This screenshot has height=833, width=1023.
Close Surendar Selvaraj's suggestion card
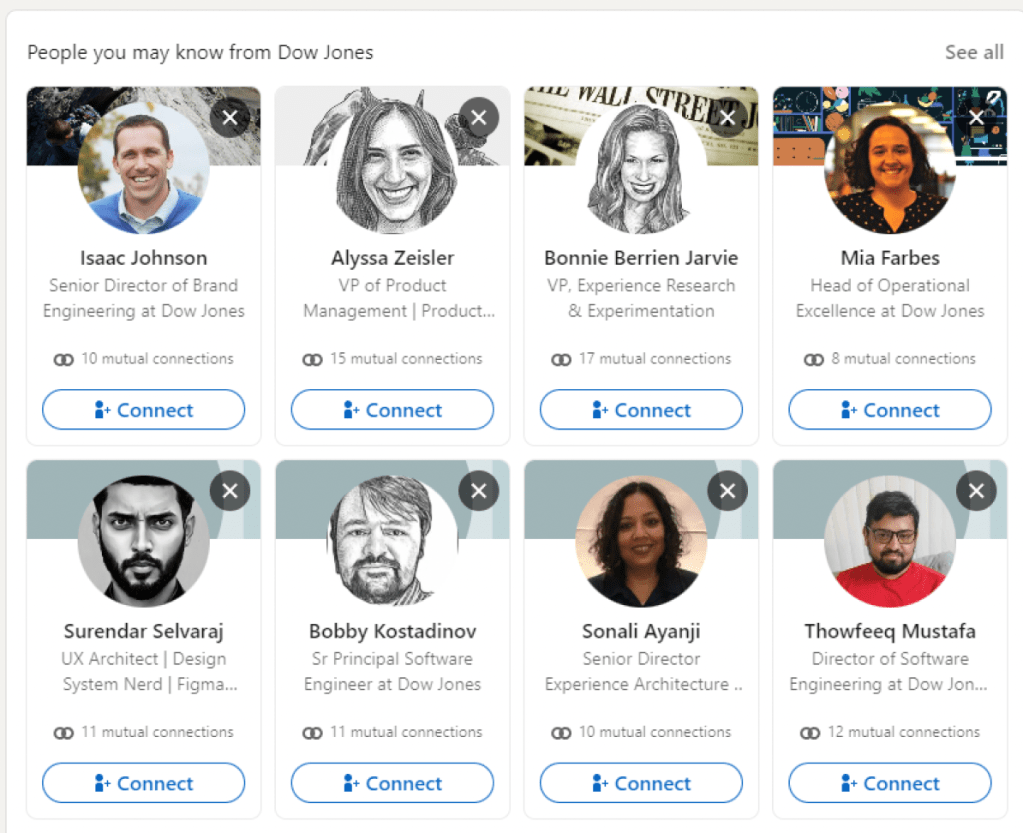230,491
